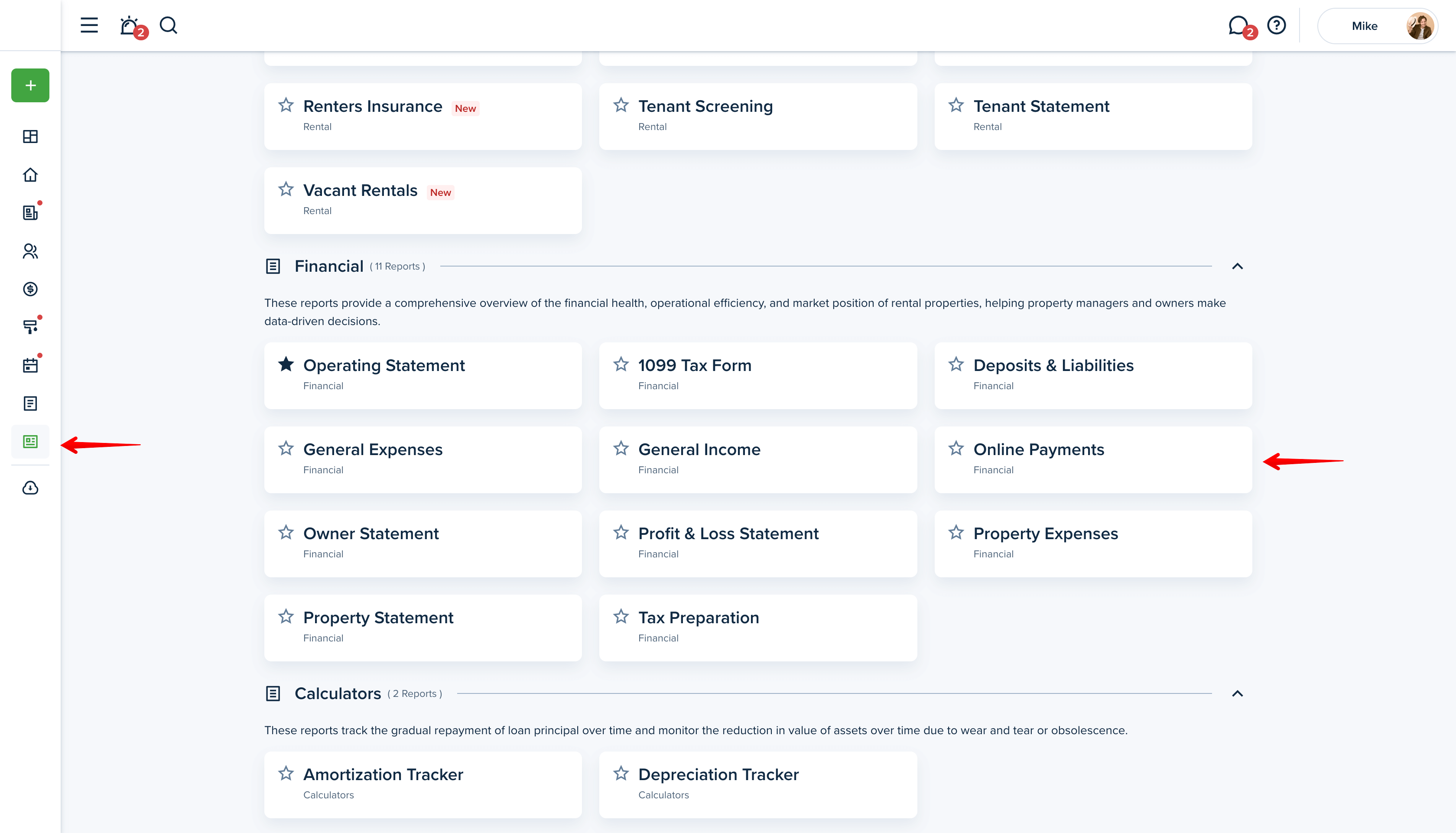Star the Property Expenses report

tap(956, 532)
